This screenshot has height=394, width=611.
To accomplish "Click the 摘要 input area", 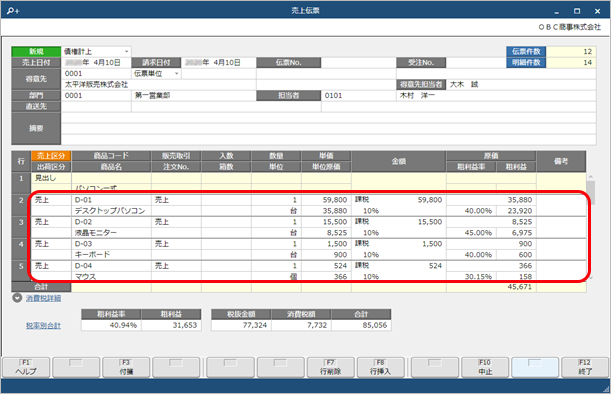I will pos(328,129).
